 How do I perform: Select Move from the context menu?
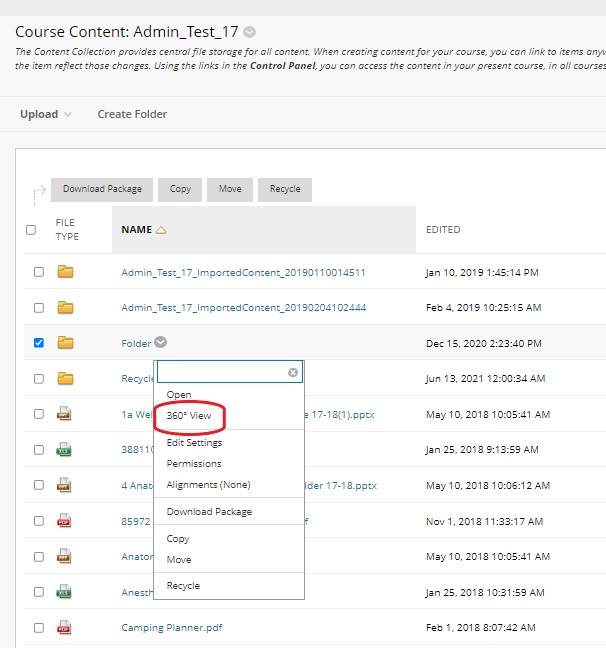point(179,560)
